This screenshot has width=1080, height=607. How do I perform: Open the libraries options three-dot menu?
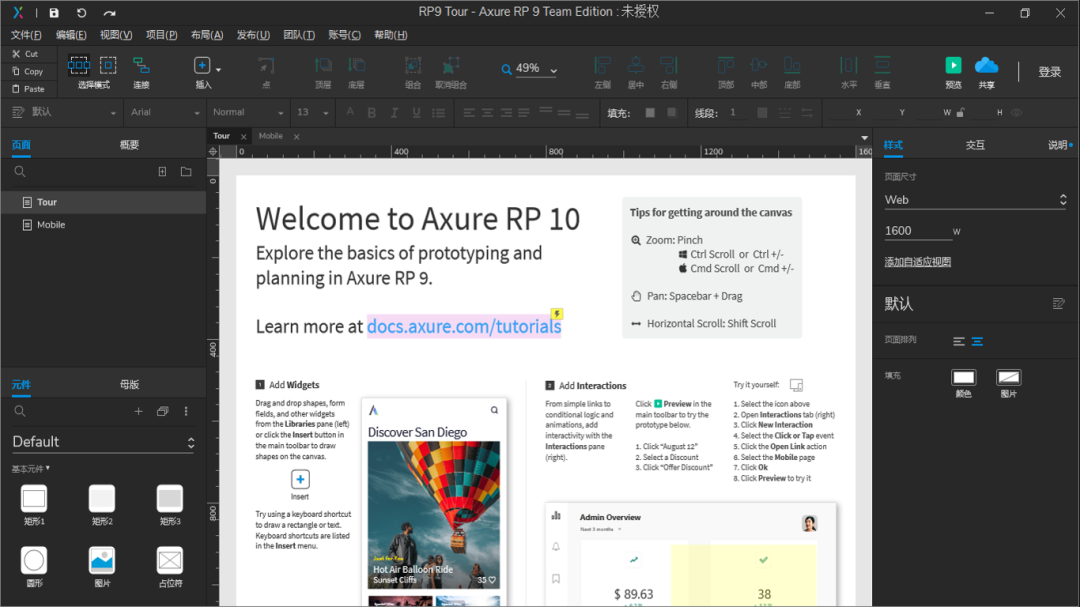[x=186, y=411]
